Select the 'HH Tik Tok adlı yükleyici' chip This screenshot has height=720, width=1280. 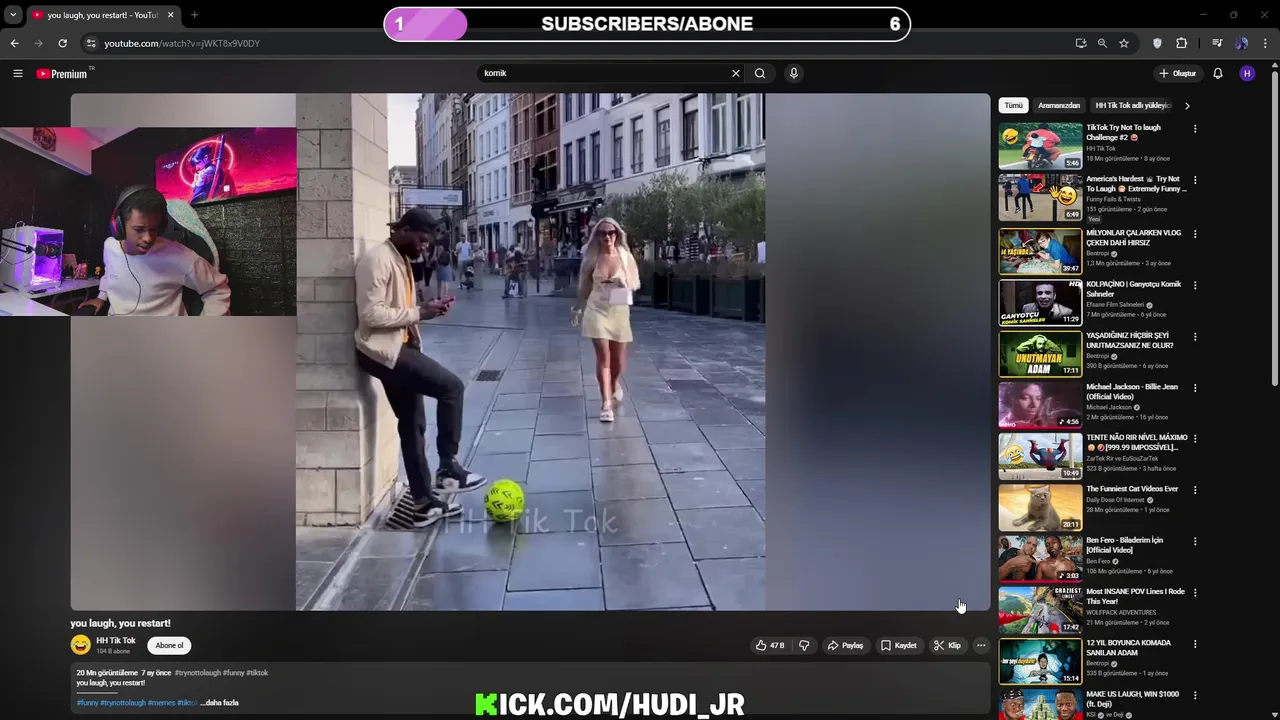pos(1133,105)
